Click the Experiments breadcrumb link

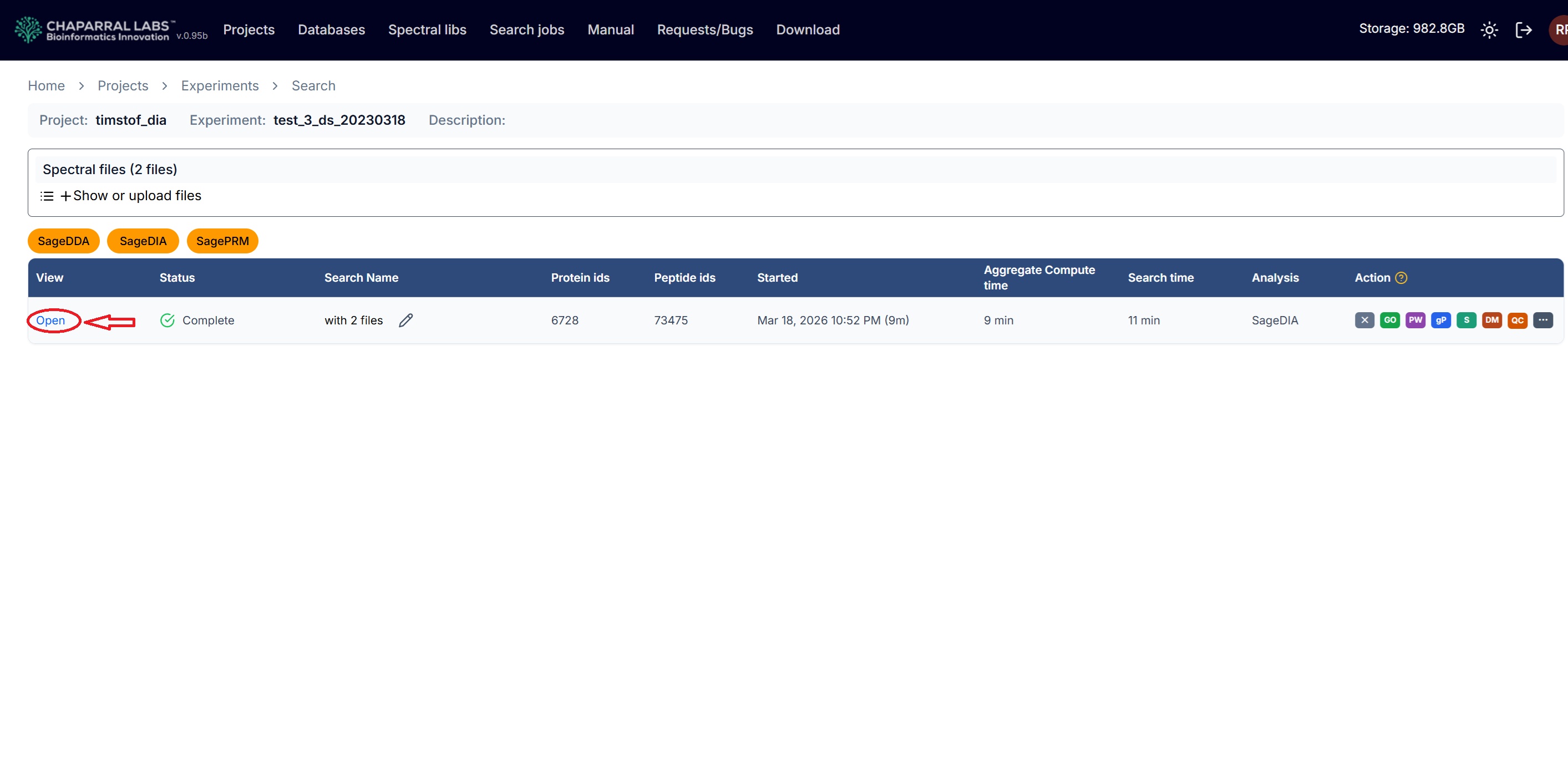click(220, 86)
